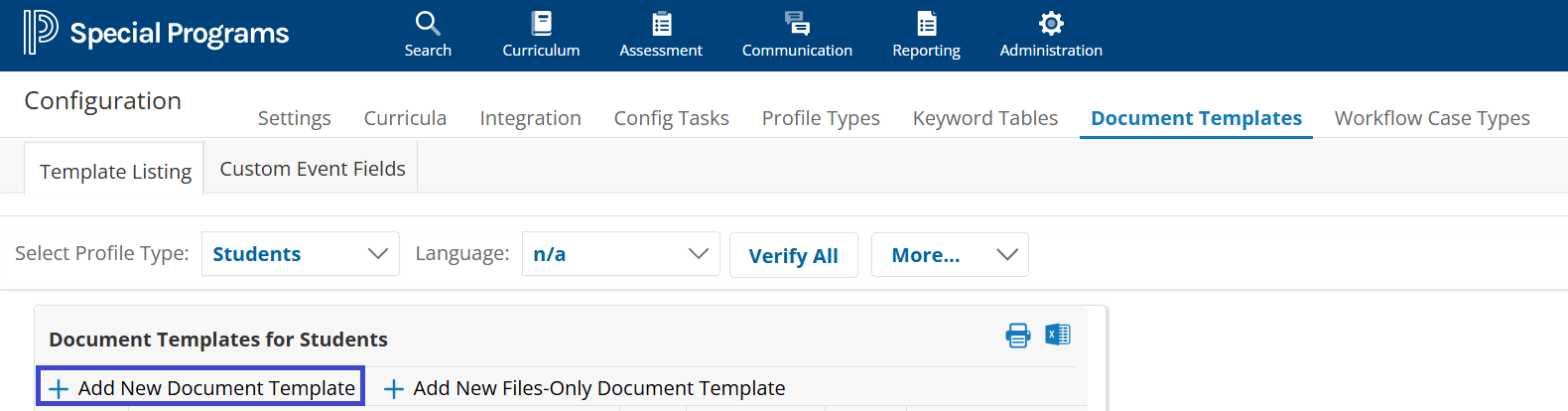Expand the More... dropdown menu
Viewport: 1568px width, 411px height.
pos(949,255)
